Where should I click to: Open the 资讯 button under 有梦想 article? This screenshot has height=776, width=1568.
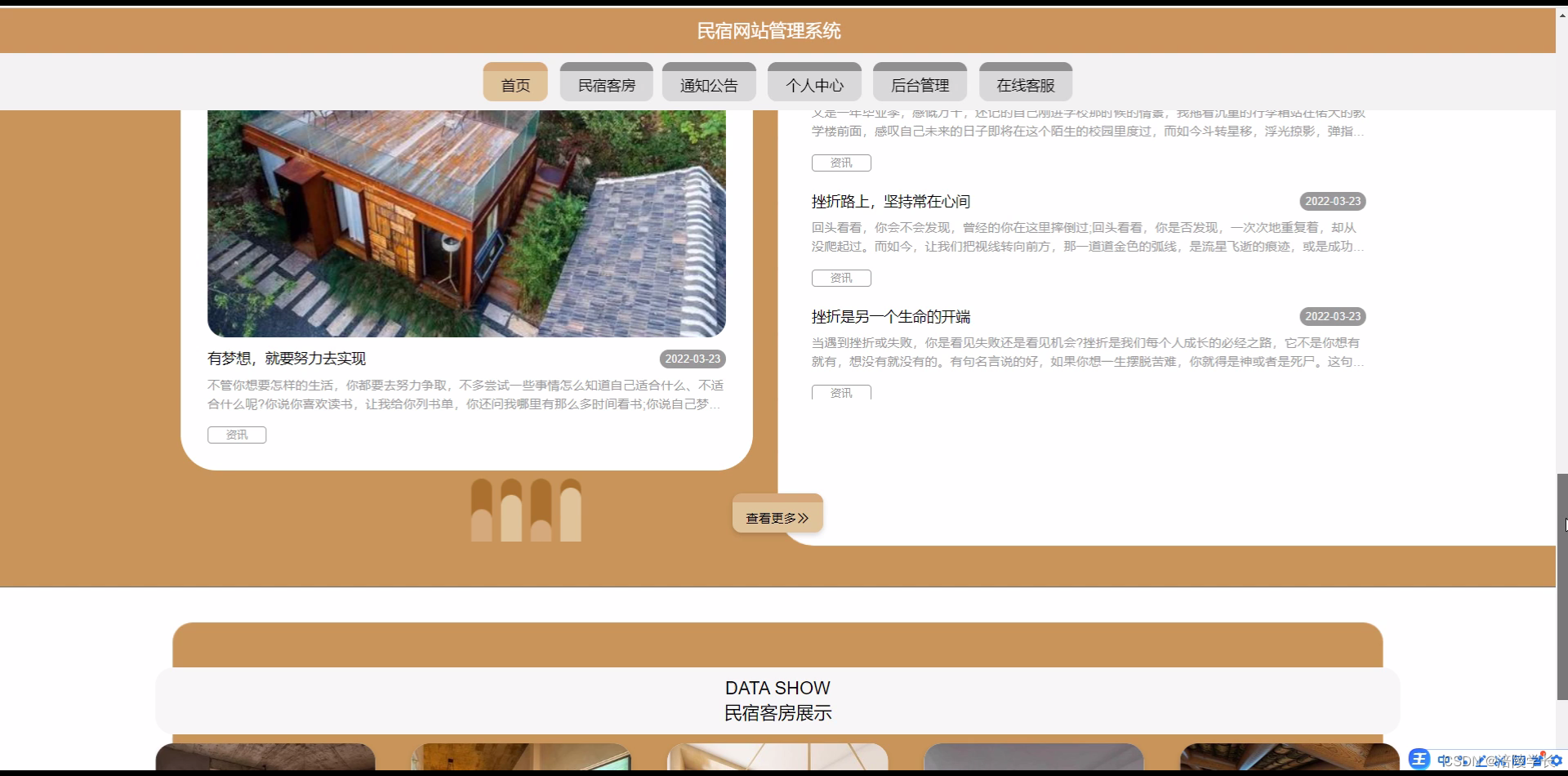237,435
